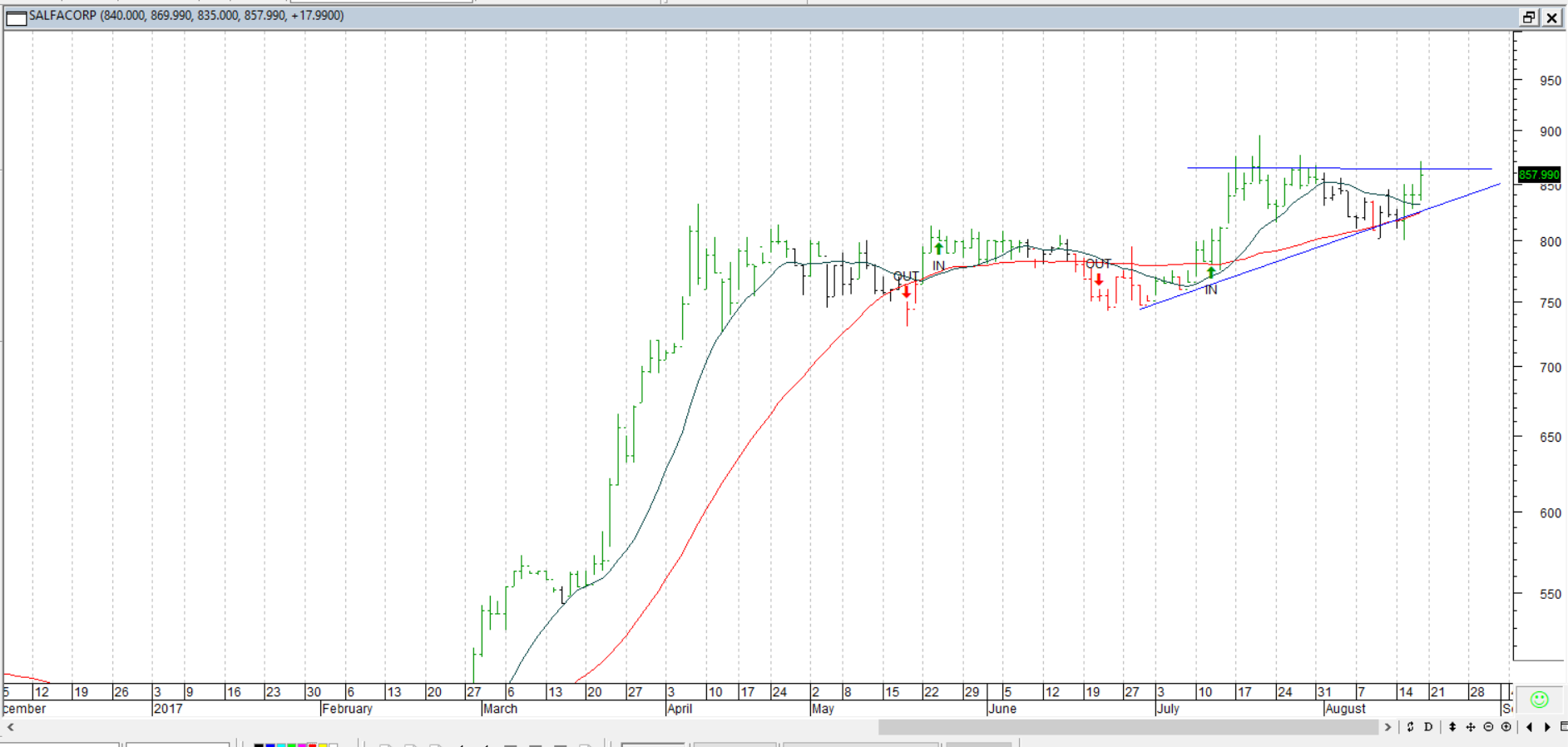Click the 23 date tick on timeline
1568x747 pixels.
[x=273, y=692]
